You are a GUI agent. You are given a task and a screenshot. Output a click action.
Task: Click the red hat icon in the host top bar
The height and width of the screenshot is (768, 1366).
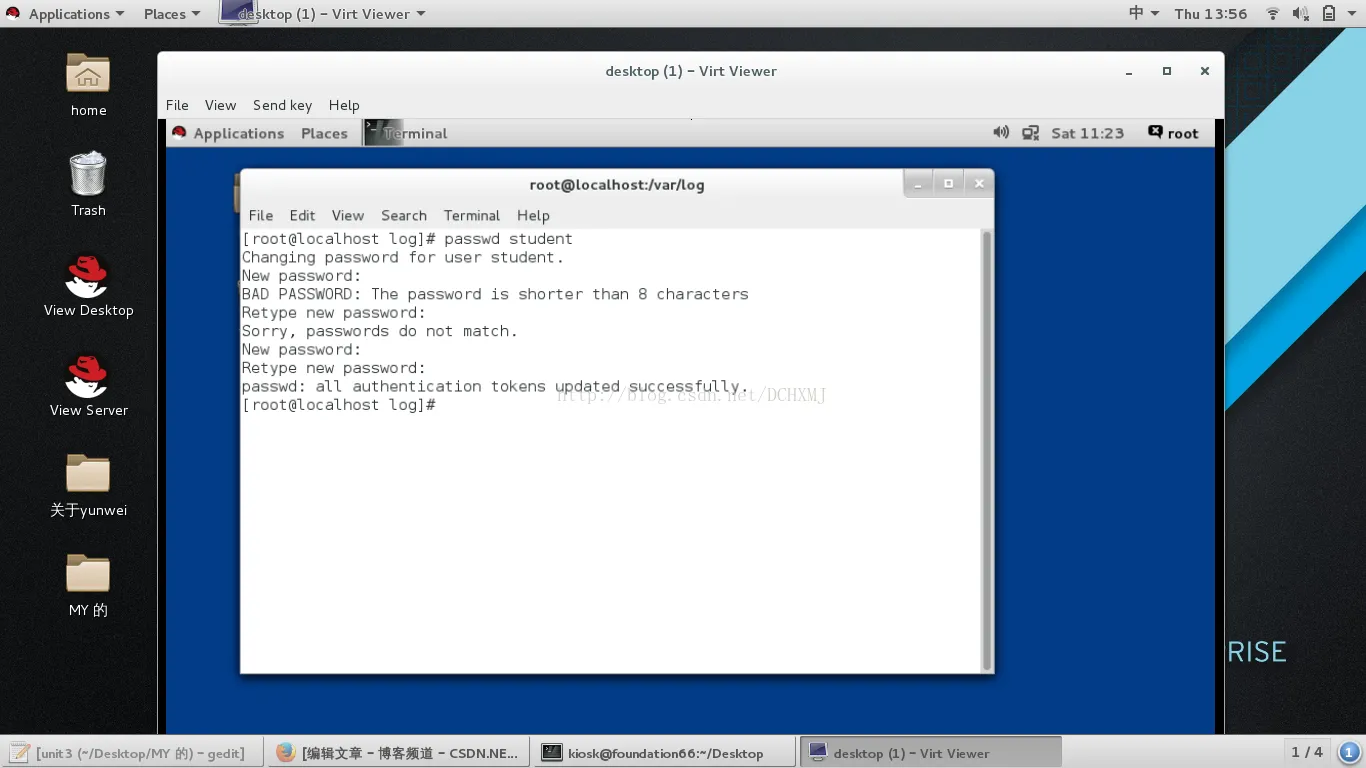coord(13,14)
